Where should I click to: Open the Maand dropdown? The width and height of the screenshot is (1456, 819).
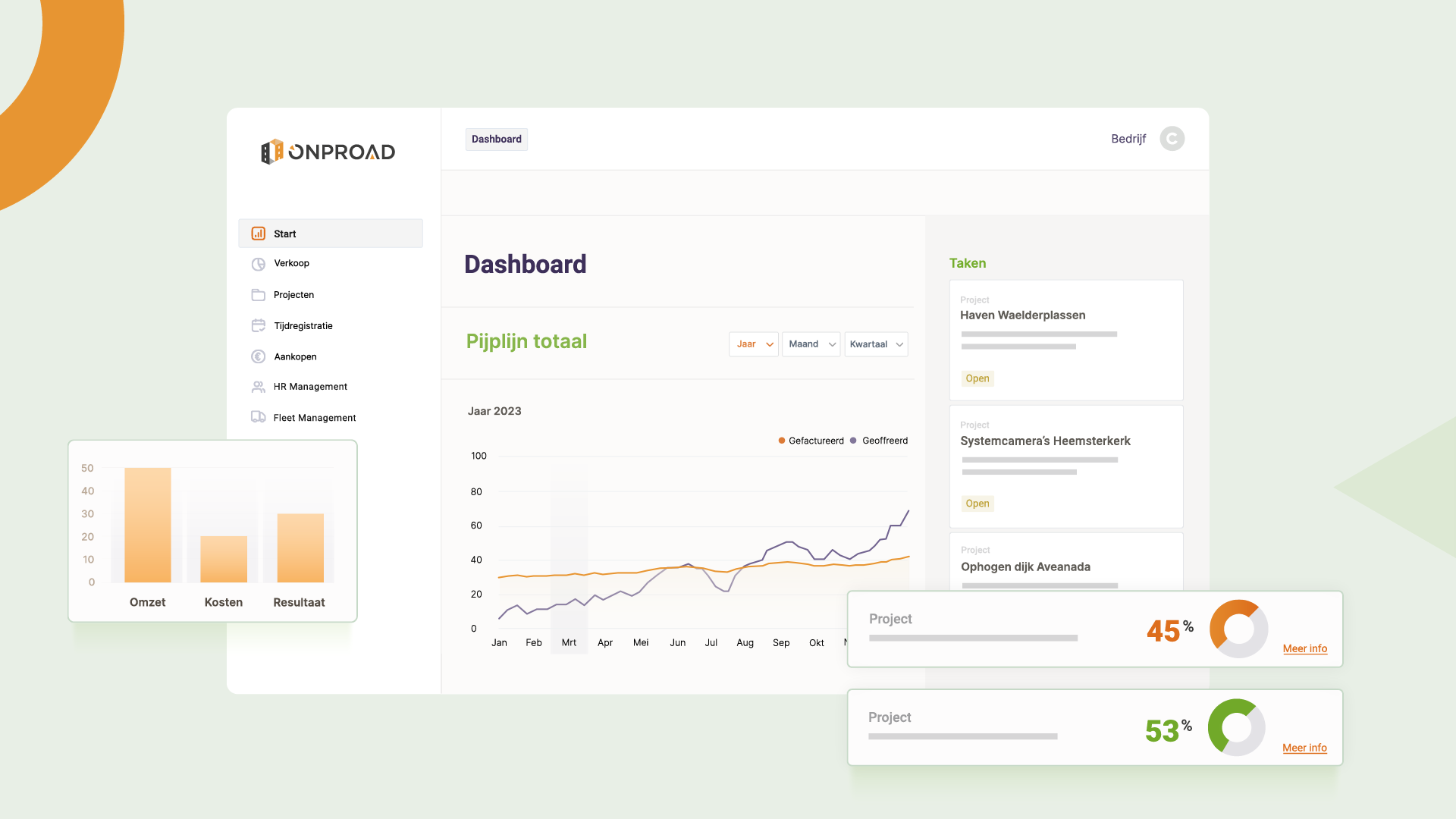811,344
